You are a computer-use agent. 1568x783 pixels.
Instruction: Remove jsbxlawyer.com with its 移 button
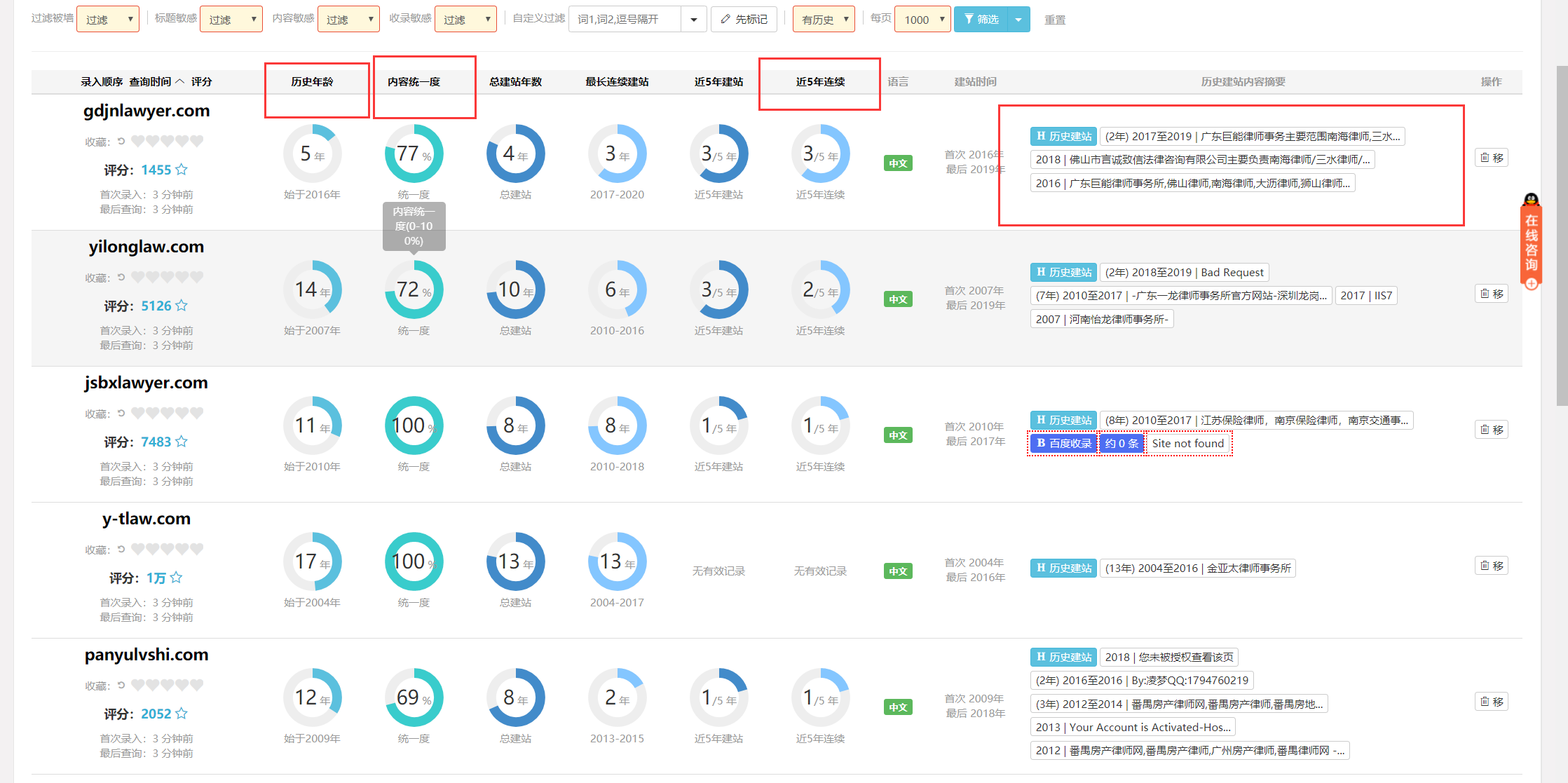point(1492,430)
